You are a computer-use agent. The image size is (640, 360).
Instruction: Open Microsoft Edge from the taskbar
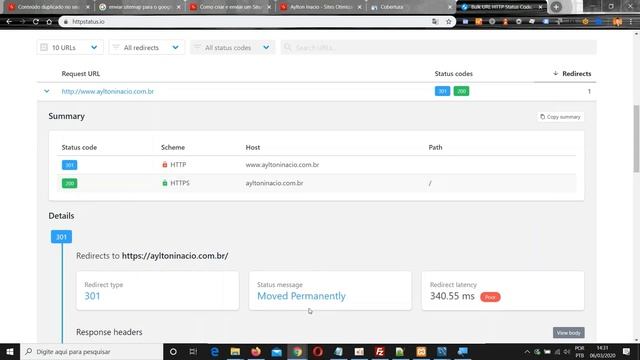coord(214,351)
